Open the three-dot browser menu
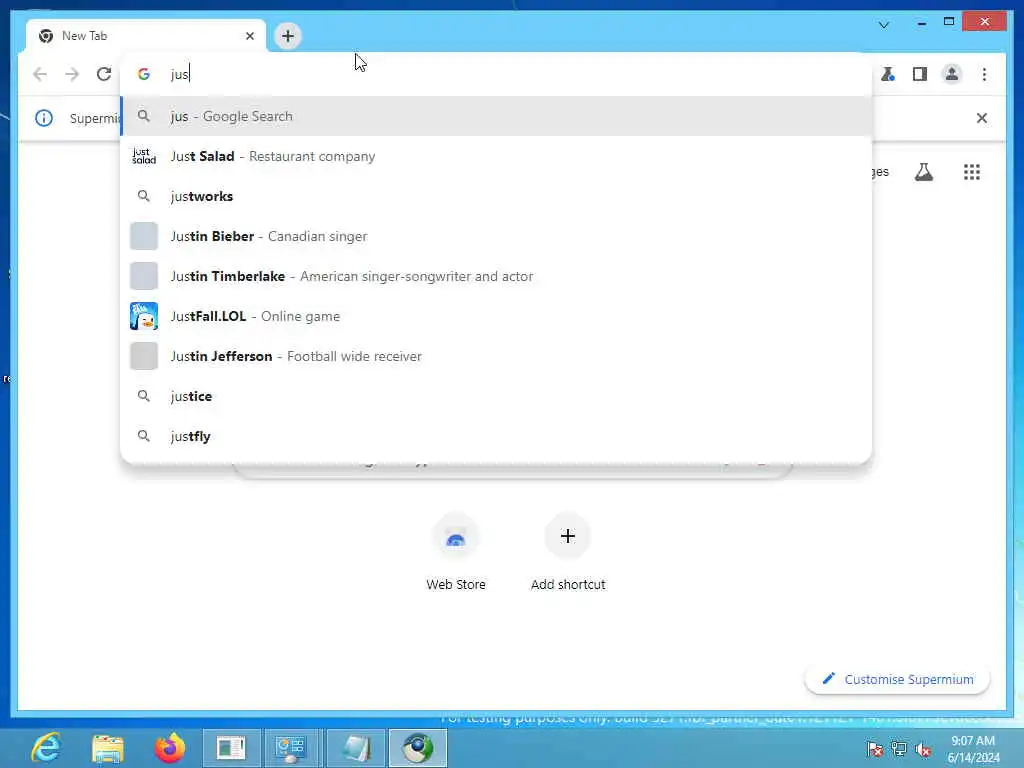Viewport: 1024px width, 768px height. [x=984, y=74]
